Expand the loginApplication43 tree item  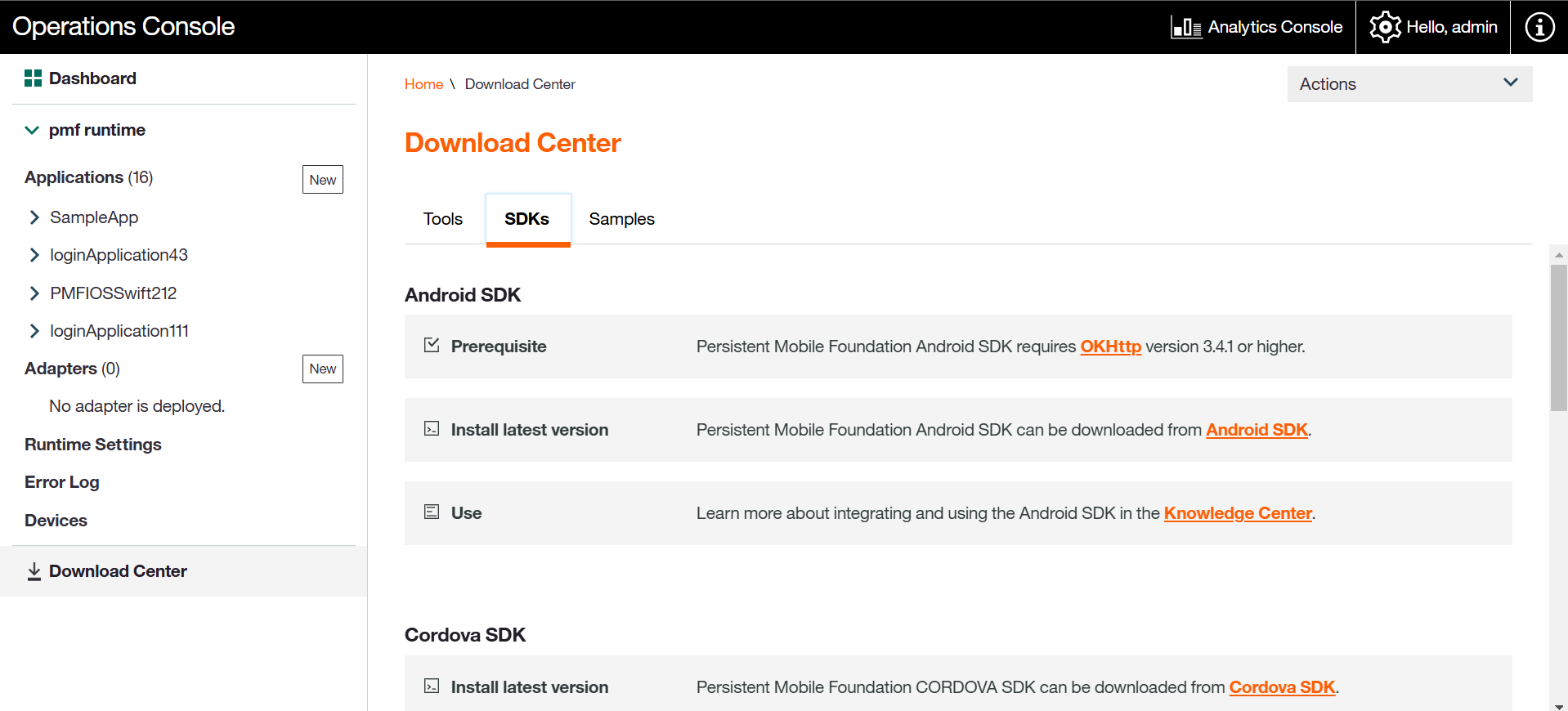(x=34, y=255)
